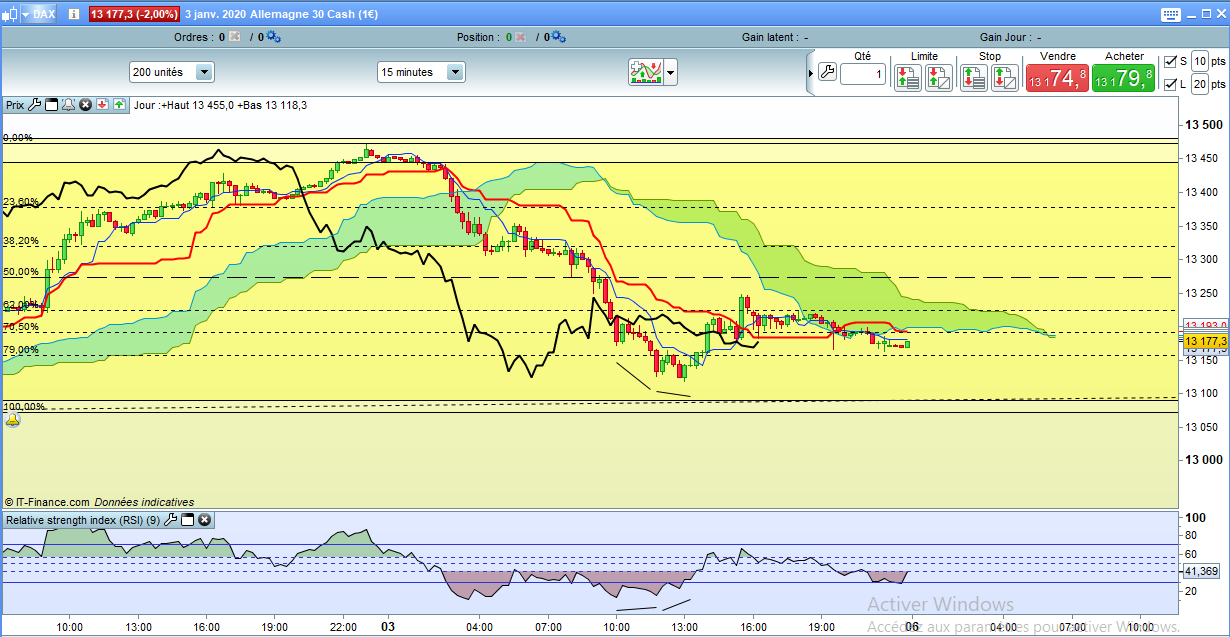The height and width of the screenshot is (637, 1230).
Task: Click the 10:00 label on the left of the time axis
Action: [70, 627]
